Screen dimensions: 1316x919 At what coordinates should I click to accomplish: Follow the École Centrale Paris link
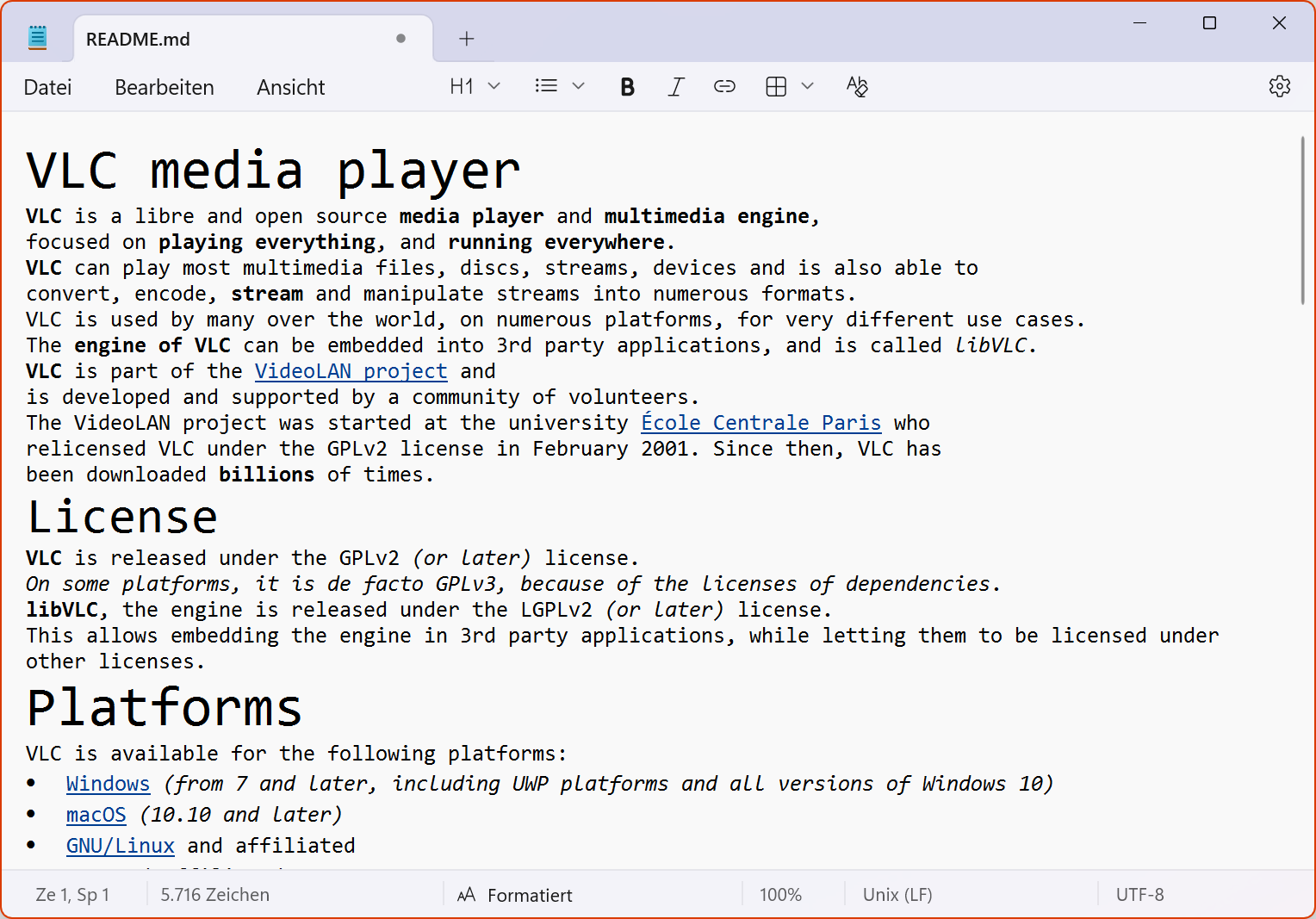(x=761, y=423)
